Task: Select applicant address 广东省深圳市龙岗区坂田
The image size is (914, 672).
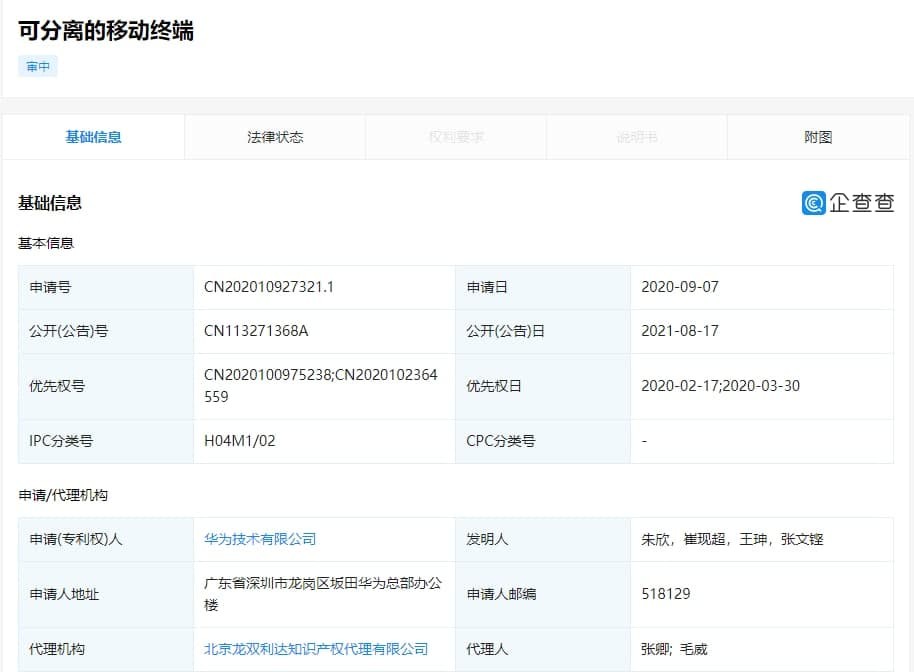Action: [x=323, y=594]
